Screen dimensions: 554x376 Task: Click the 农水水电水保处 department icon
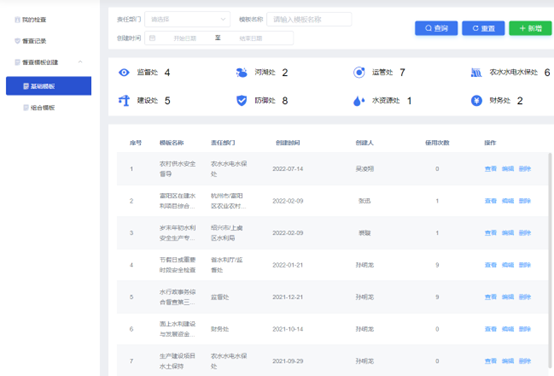pos(476,72)
